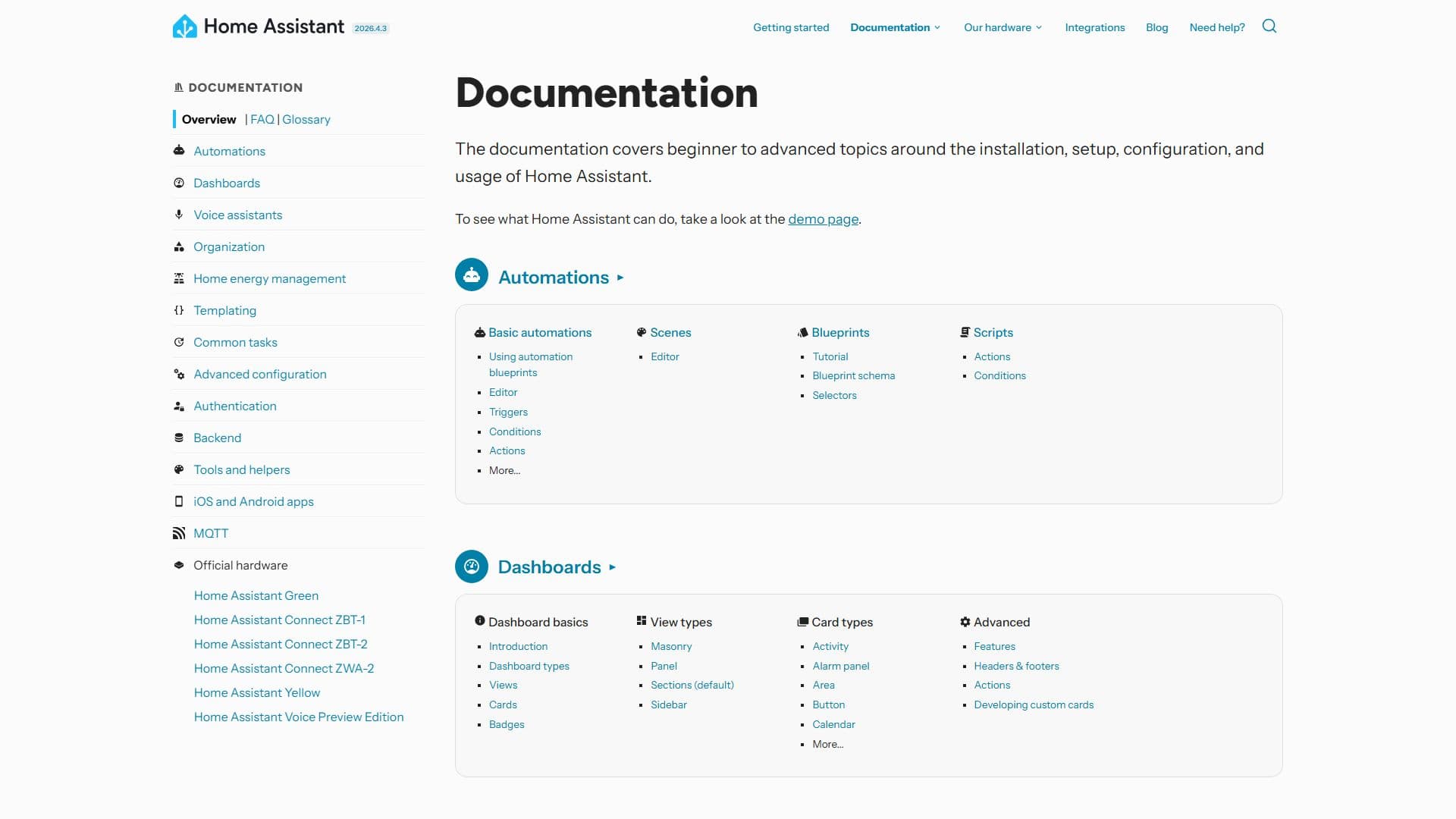Open Badges under Dashboard basics

click(x=507, y=724)
